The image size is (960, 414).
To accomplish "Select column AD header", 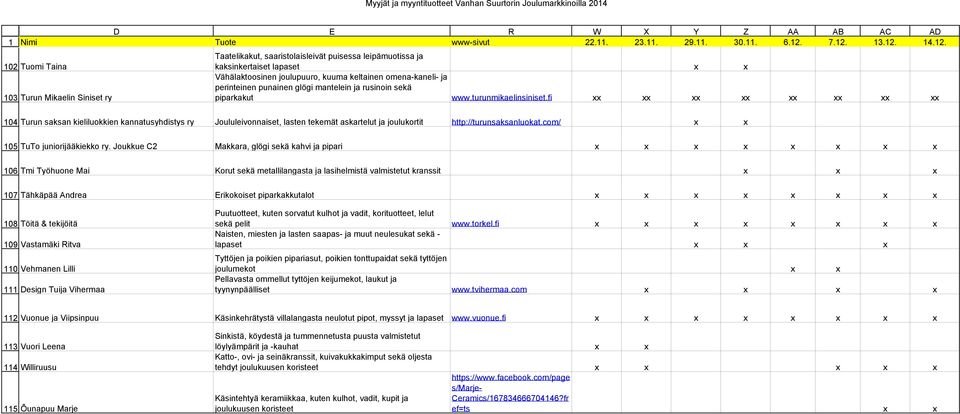I will click(934, 31).
